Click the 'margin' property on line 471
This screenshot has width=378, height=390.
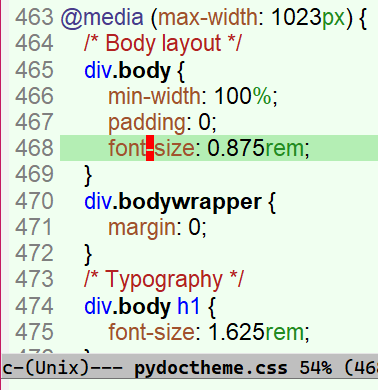pos(142,228)
